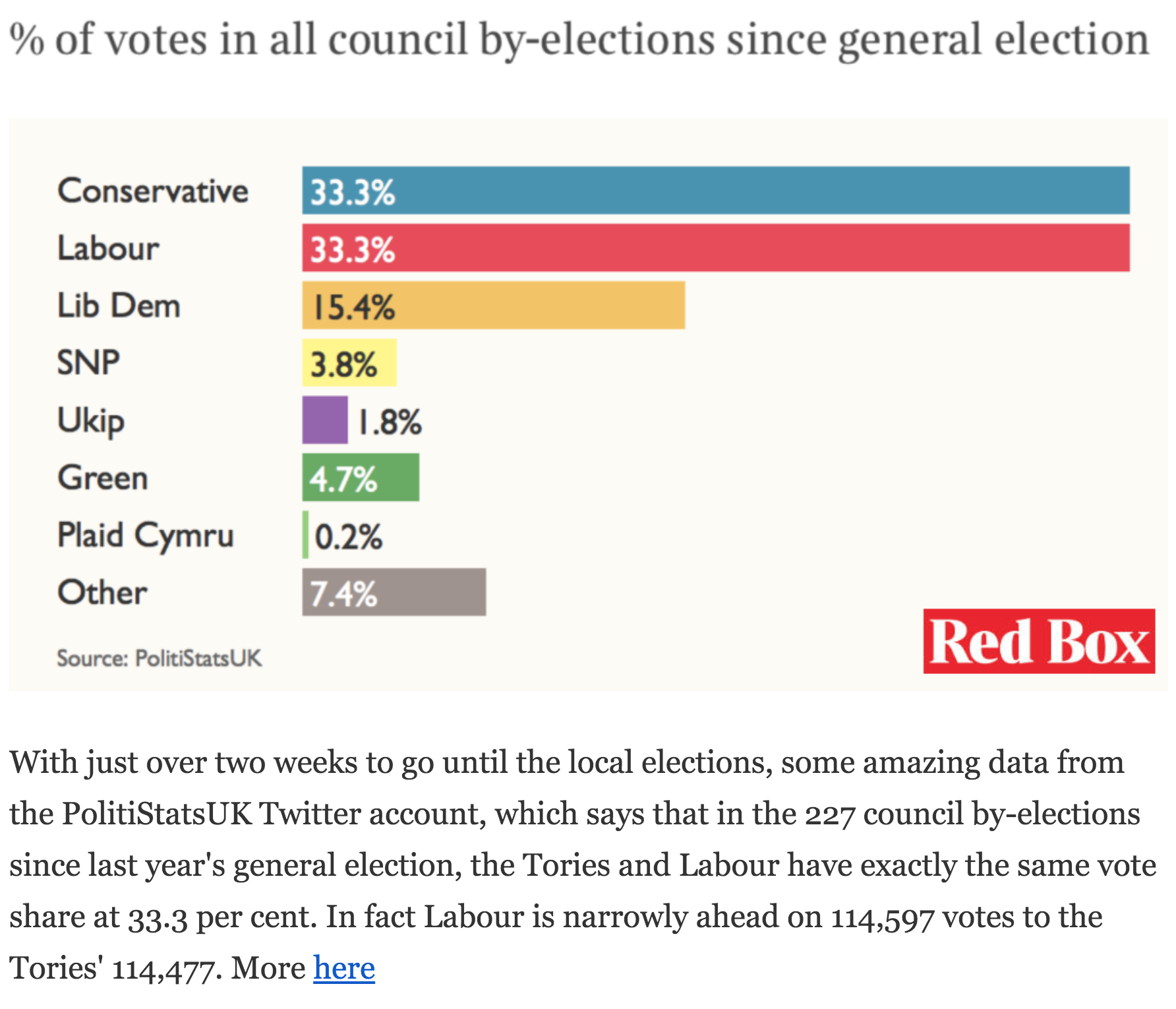Click the "Lib Dem" row label

(x=119, y=306)
